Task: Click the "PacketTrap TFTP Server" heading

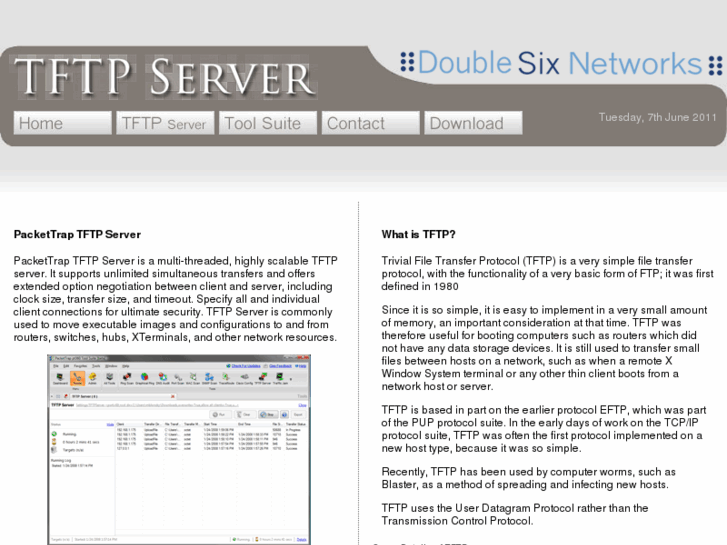Action: 77,234
